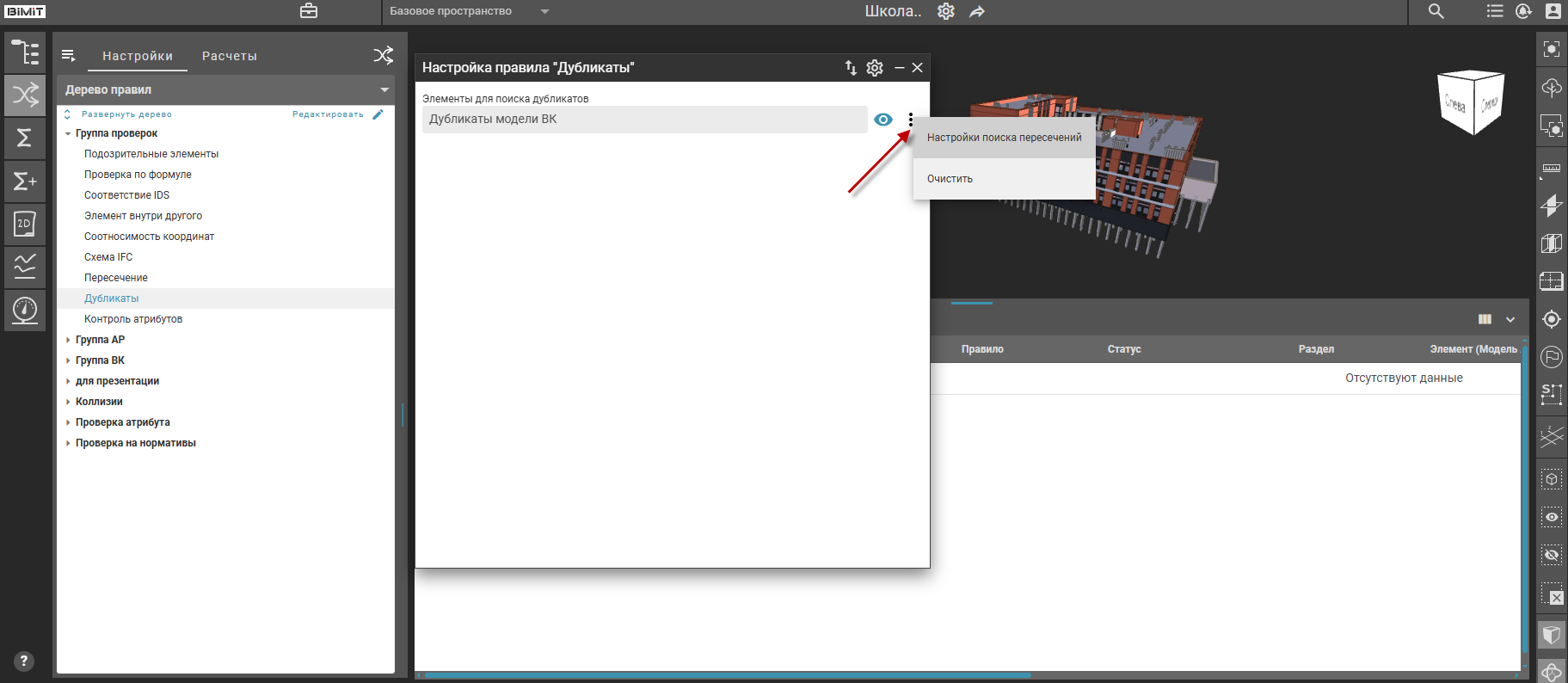Click the horizontal scrollbar at bottom
Screen dimensions: 1568x683
click(x=727, y=675)
